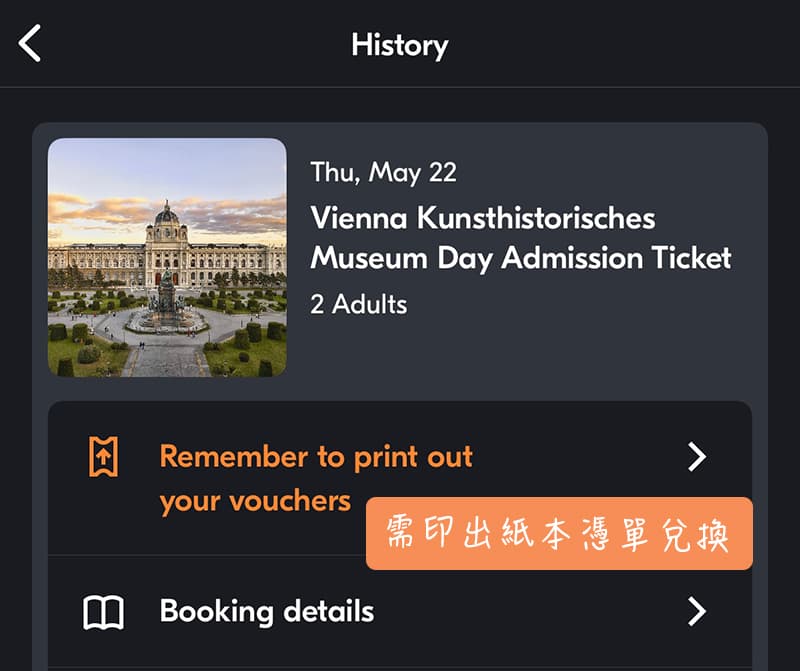Tap the '2 Adults' guest count
The width and height of the screenshot is (800, 671).
[359, 304]
